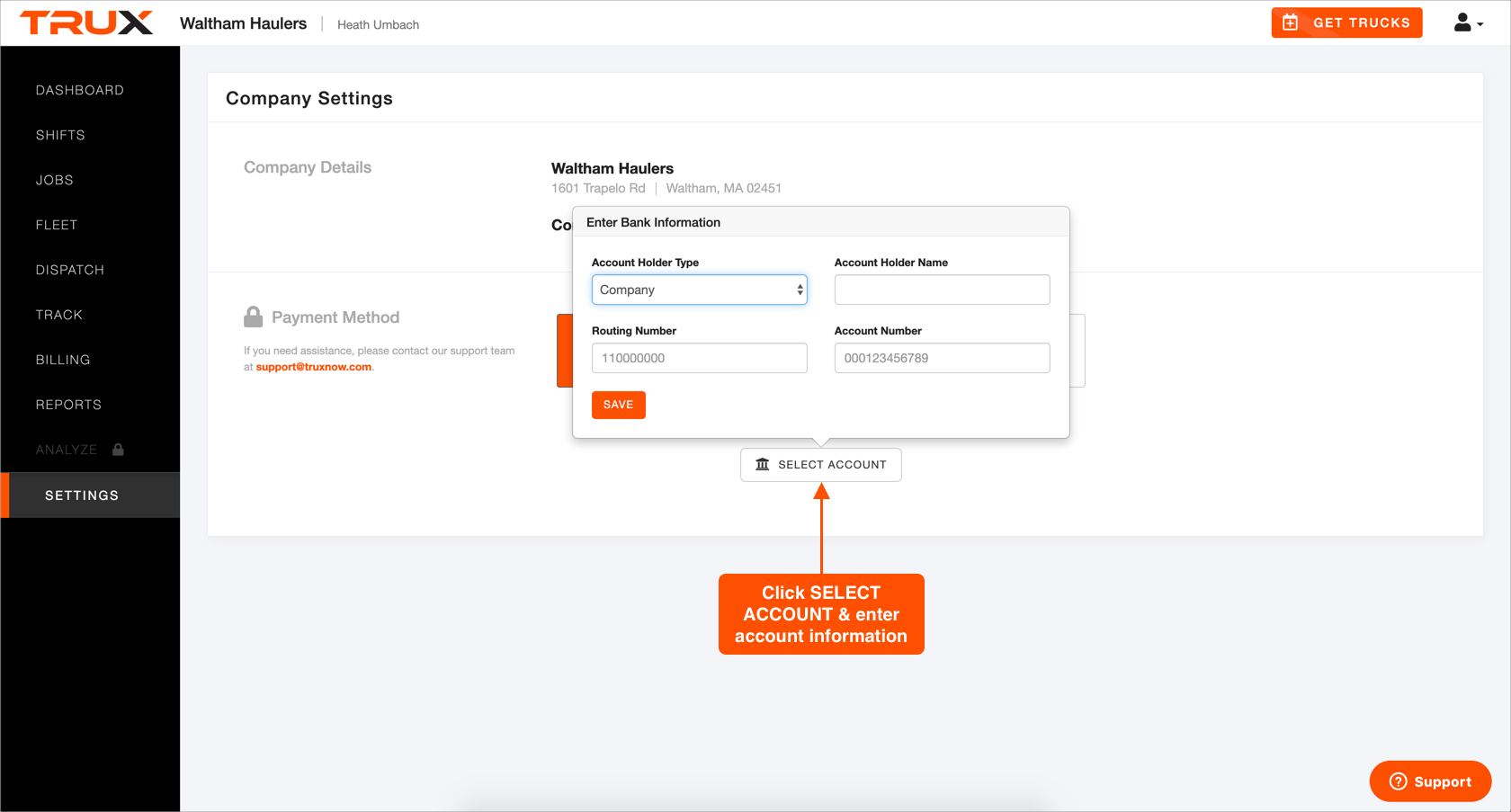Open the Support chat button
The width and height of the screenshot is (1511, 812).
[1430, 781]
